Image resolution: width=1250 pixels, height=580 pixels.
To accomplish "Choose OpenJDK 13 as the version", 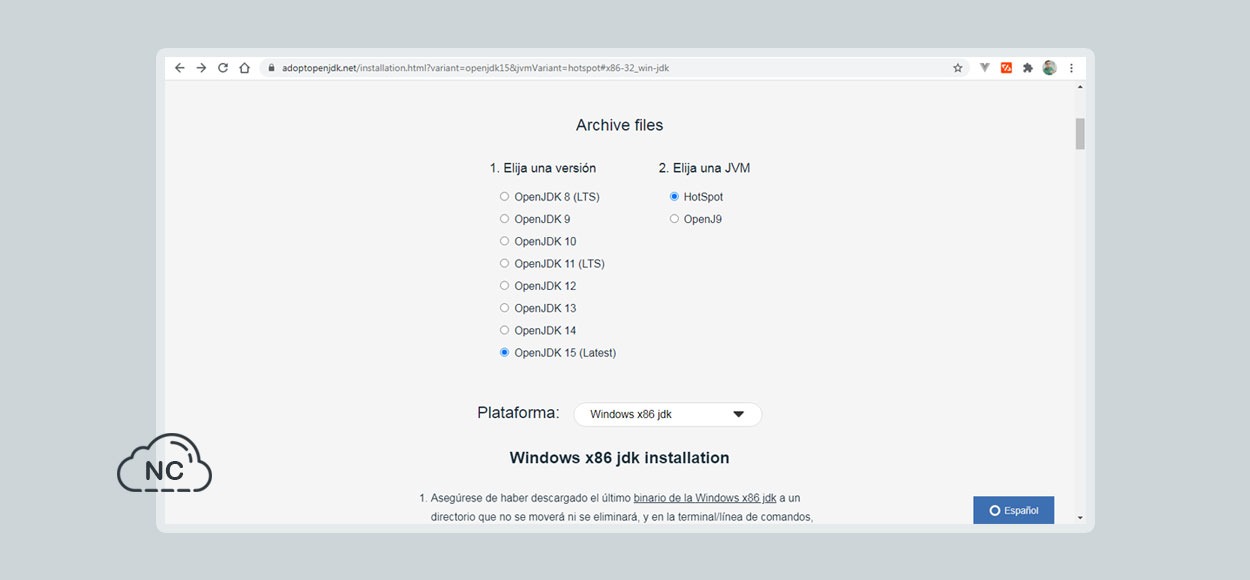I will [504, 308].
